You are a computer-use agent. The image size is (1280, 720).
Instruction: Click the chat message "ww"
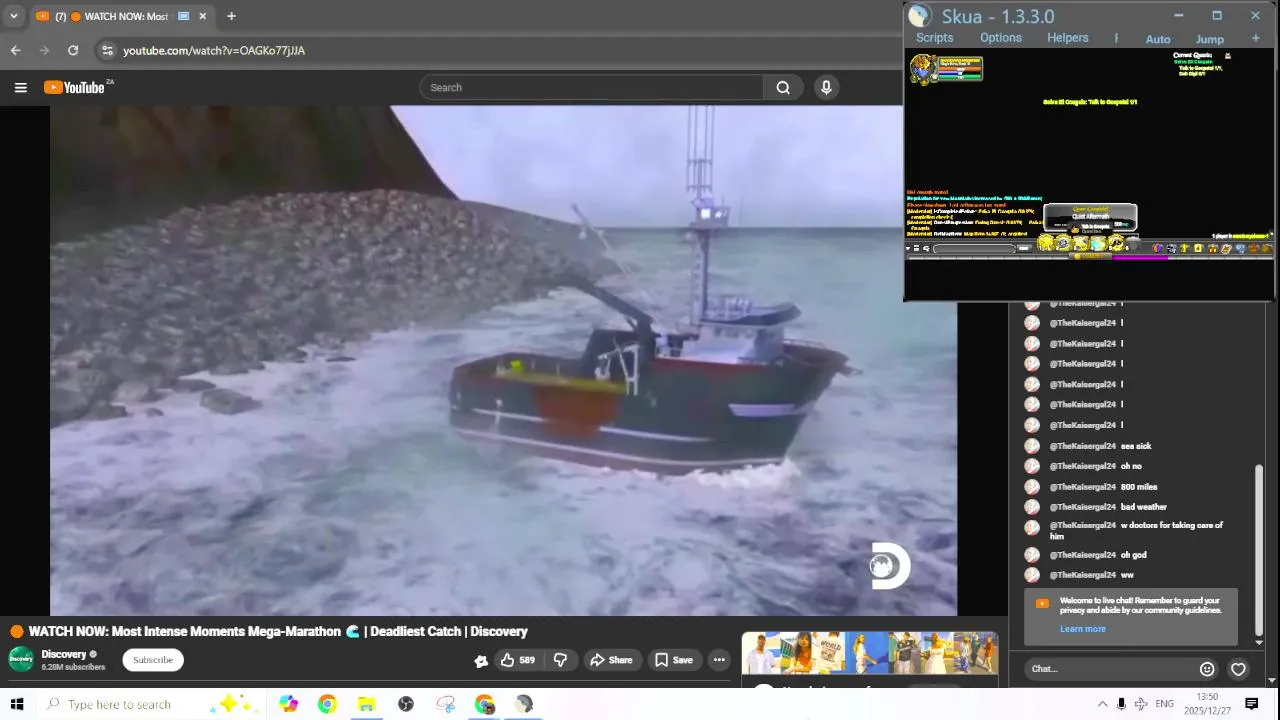click(1127, 575)
